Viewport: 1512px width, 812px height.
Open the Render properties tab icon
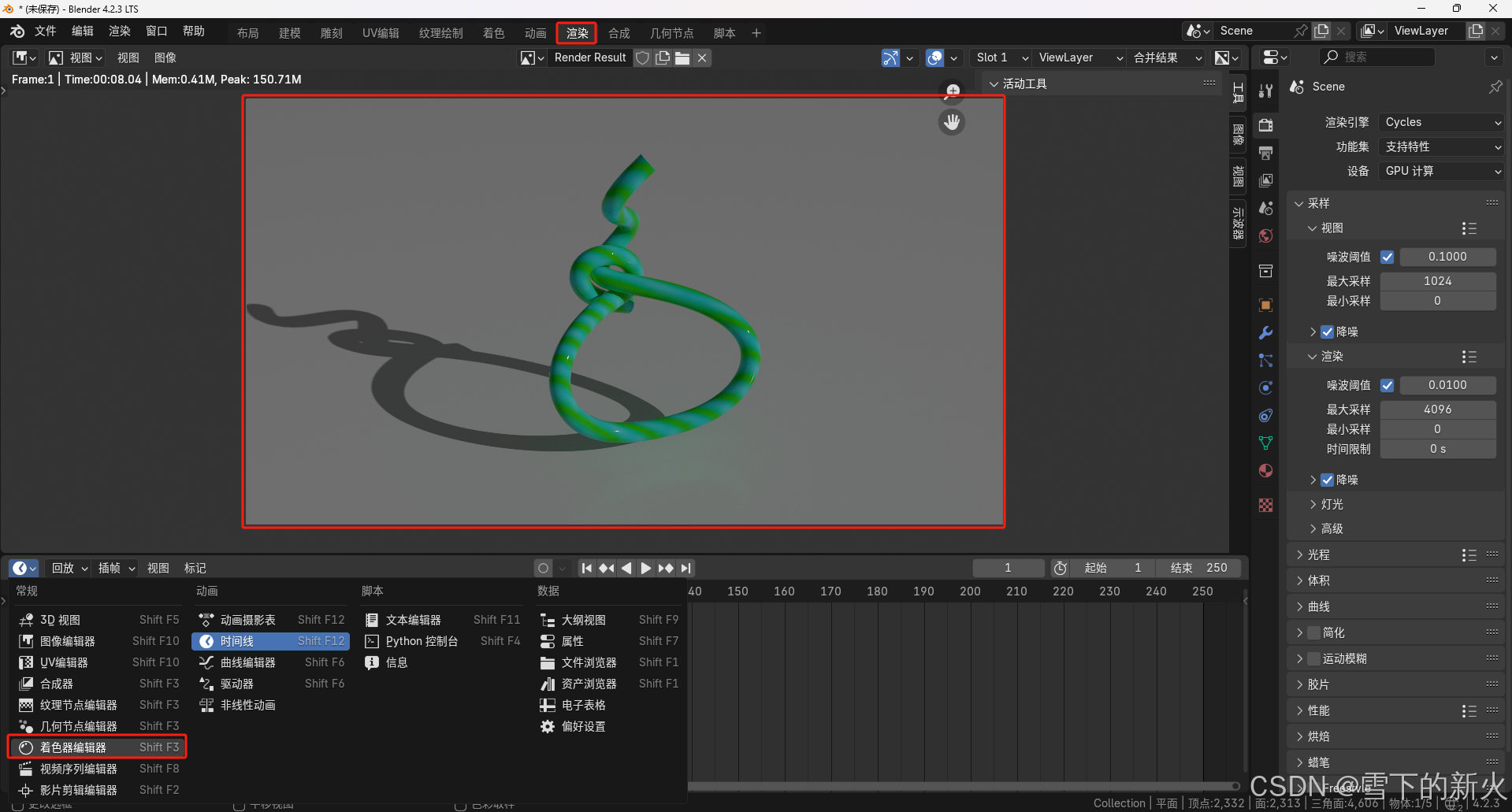point(1265,125)
